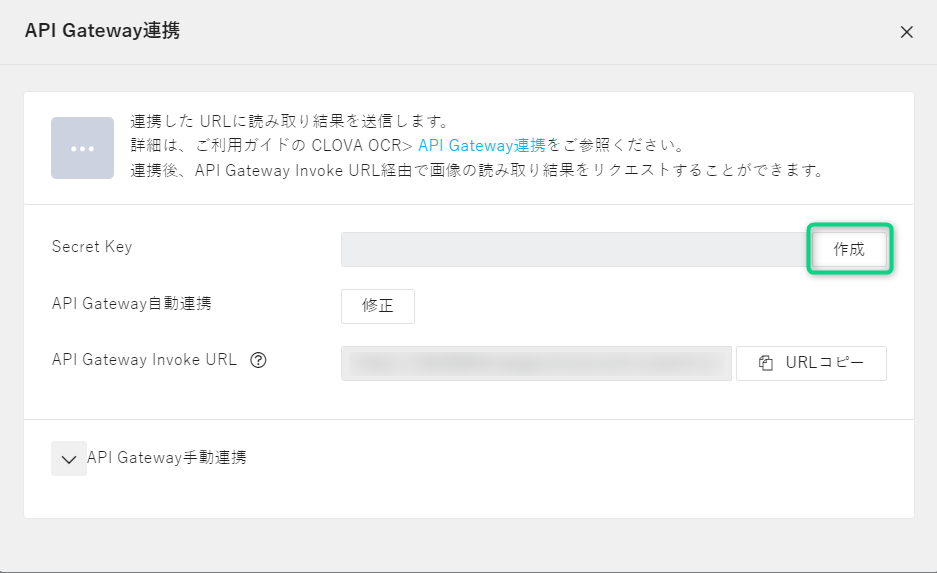Click the API Gateway手動連携 section label

[x=167, y=458]
